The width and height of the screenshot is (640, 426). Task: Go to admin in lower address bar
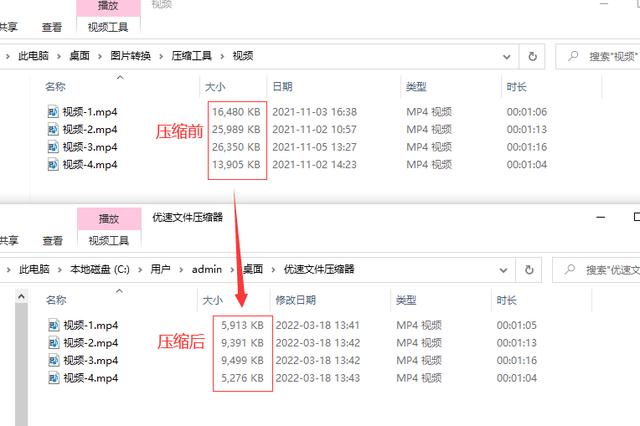pos(207,269)
